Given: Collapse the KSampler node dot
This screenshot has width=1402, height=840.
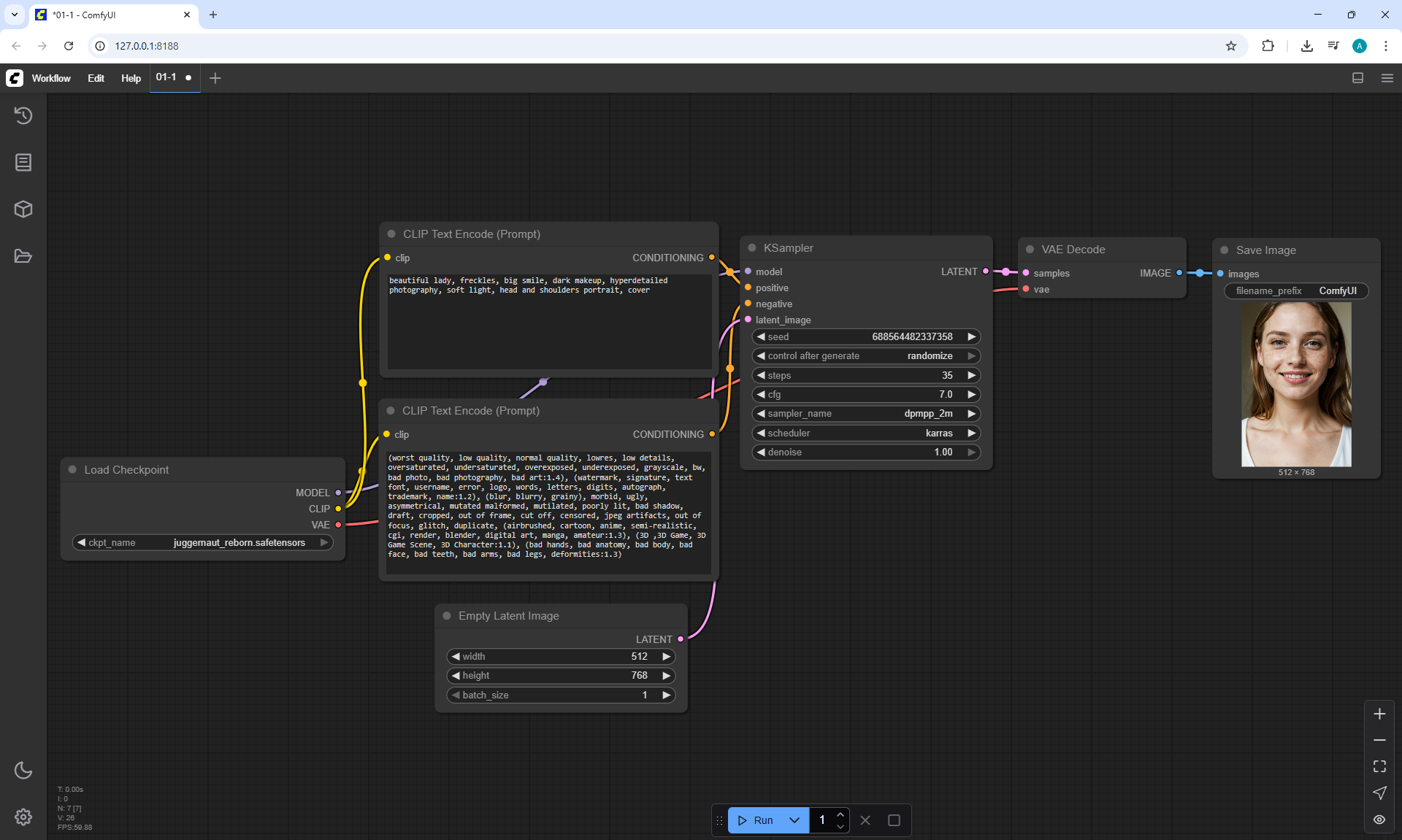Looking at the screenshot, I should pyautogui.click(x=752, y=248).
